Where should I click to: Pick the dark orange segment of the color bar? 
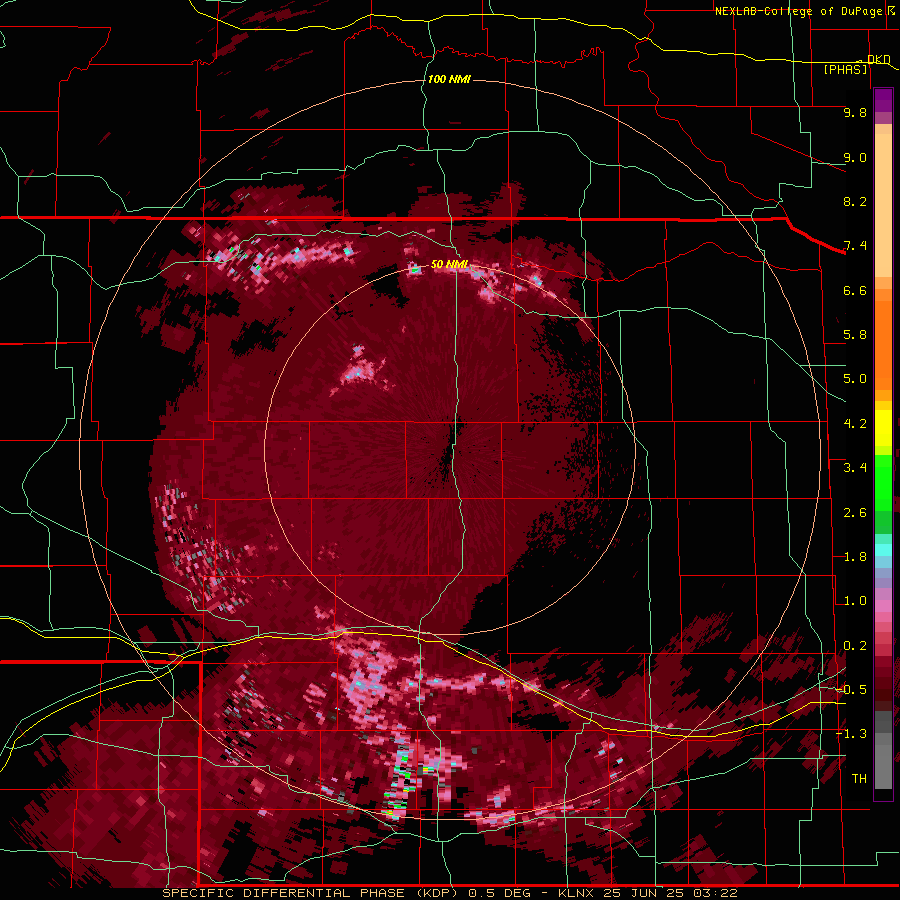(883, 343)
